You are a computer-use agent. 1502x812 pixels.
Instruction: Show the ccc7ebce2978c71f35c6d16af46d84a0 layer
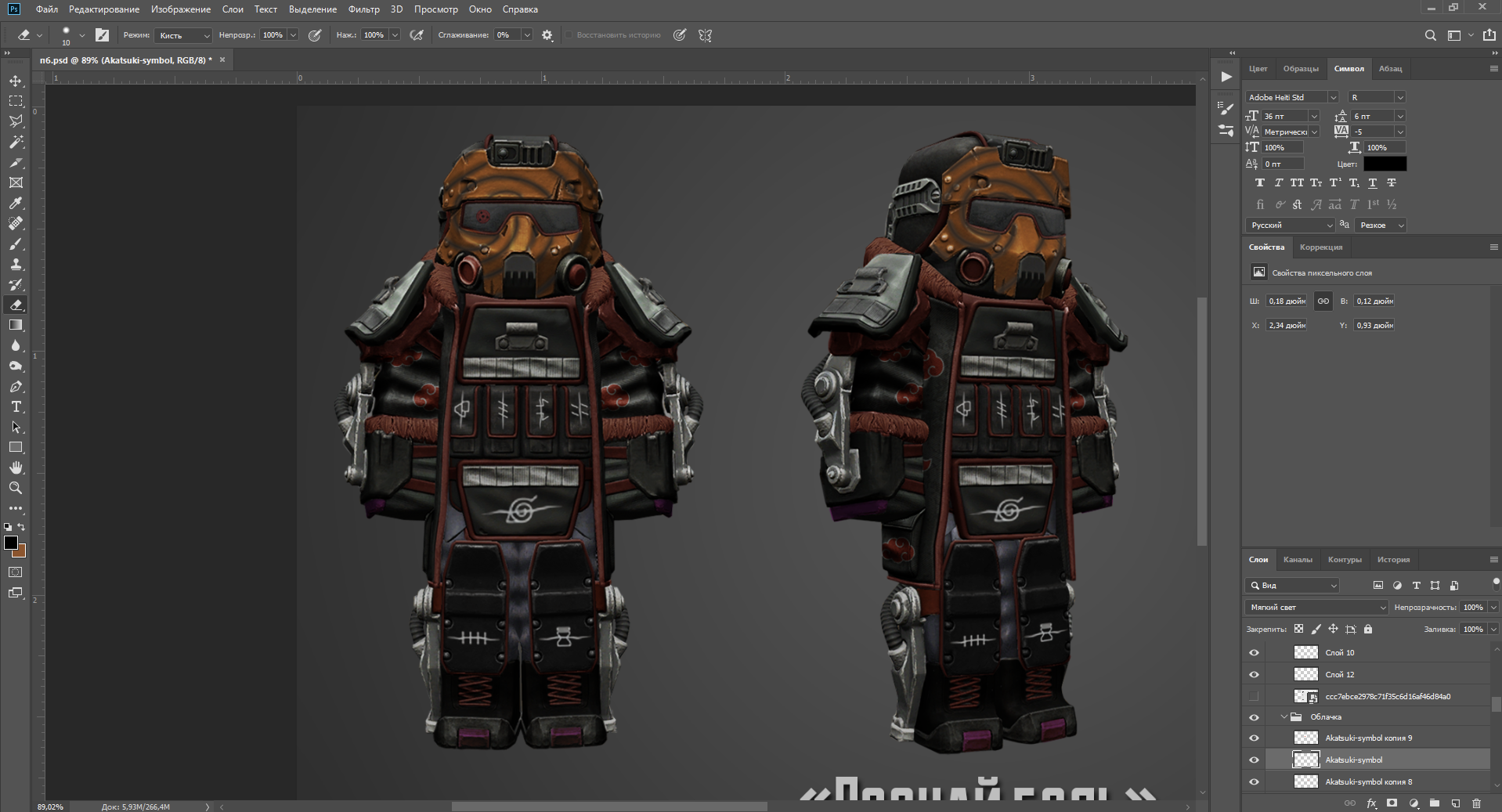(1254, 696)
